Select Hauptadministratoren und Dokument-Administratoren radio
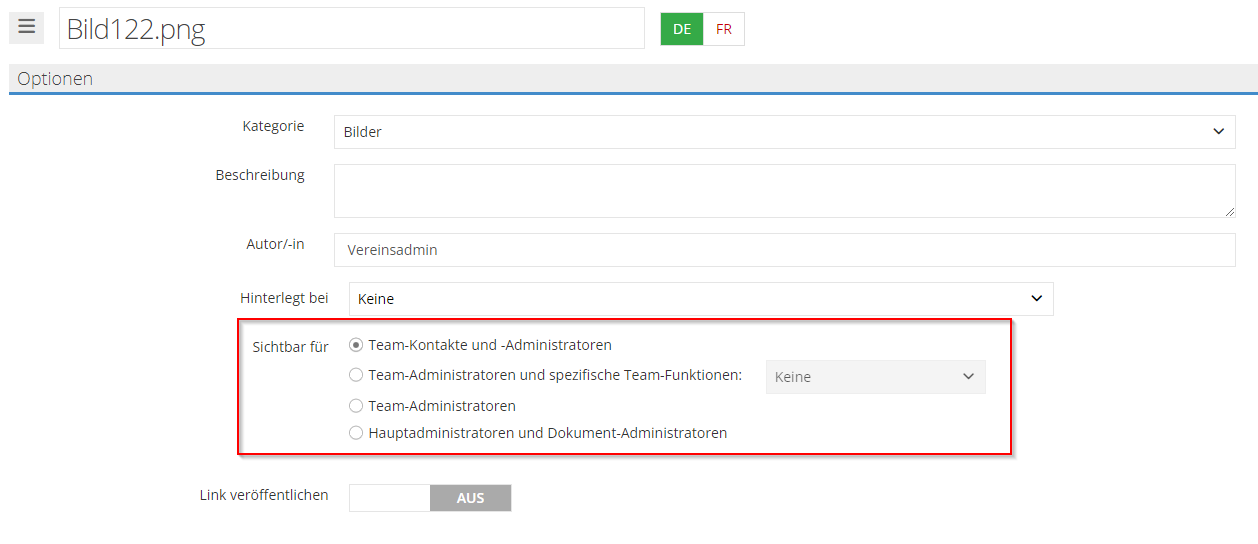Image resolution: width=1258 pixels, height=544 pixels. coord(356,433)
